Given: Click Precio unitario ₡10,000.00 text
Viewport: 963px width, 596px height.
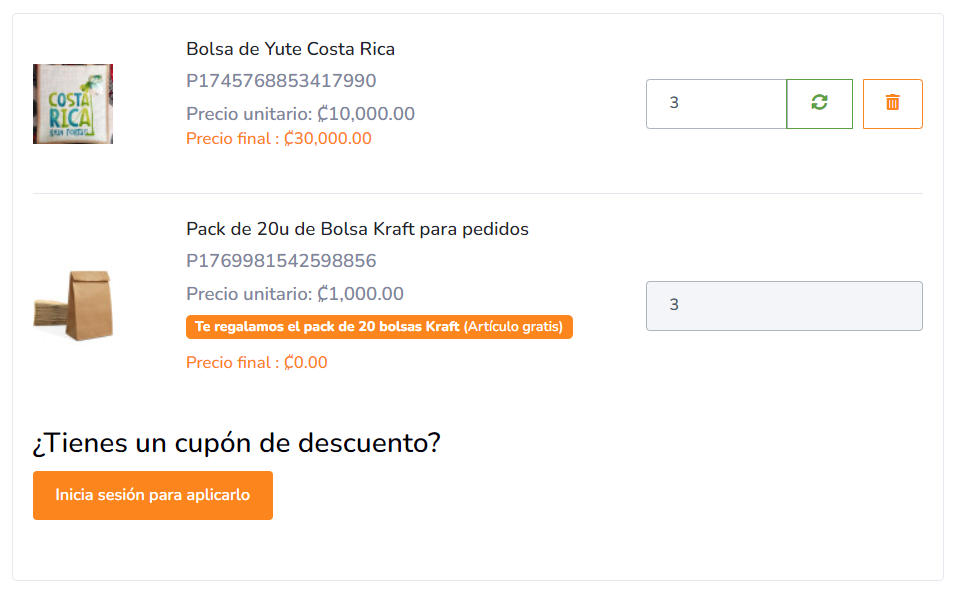Looking at the screenshot, I should point(300,114).
